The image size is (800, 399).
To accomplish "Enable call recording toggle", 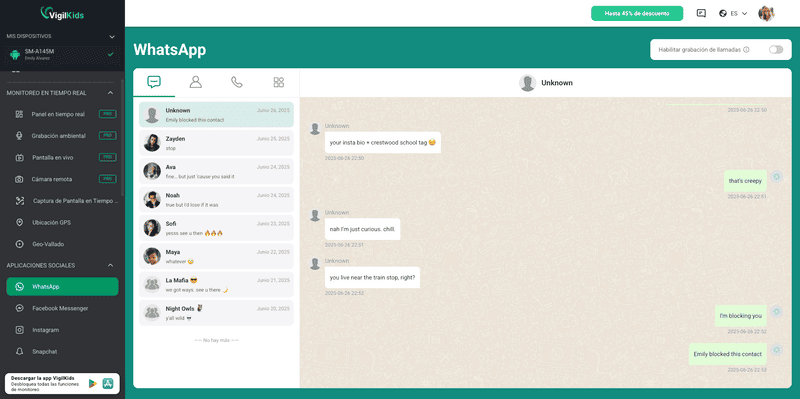I will click(776, 49).
